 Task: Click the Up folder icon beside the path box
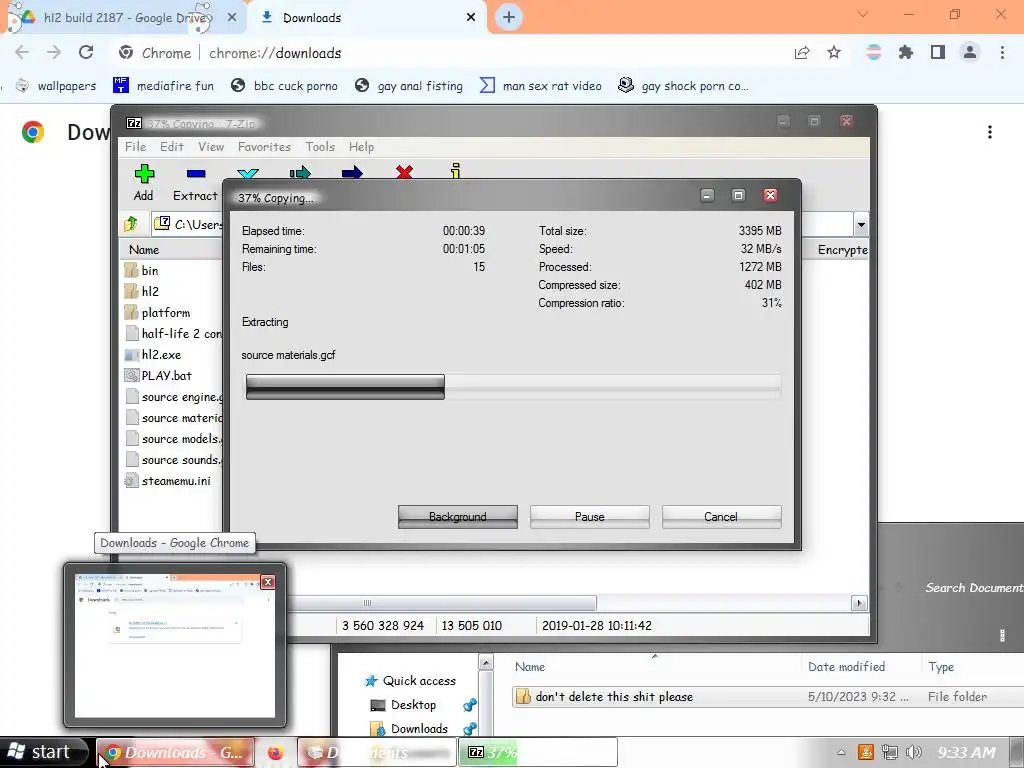(x=131, y=224)
